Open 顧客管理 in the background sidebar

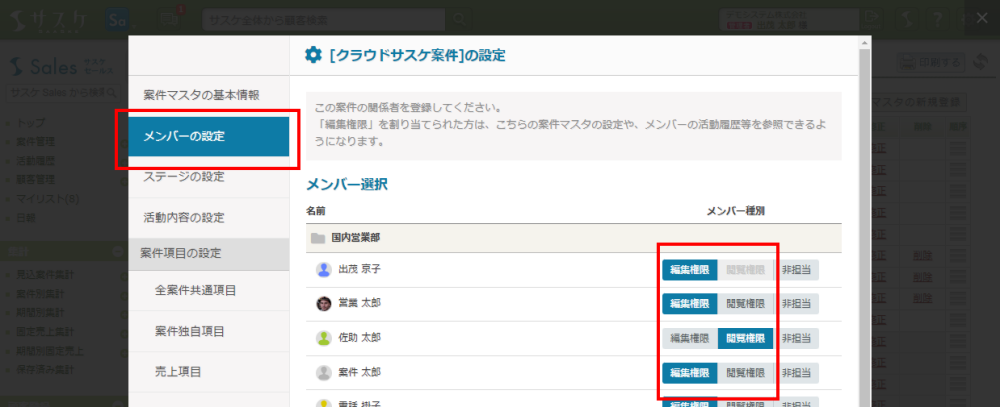point(36,179)
